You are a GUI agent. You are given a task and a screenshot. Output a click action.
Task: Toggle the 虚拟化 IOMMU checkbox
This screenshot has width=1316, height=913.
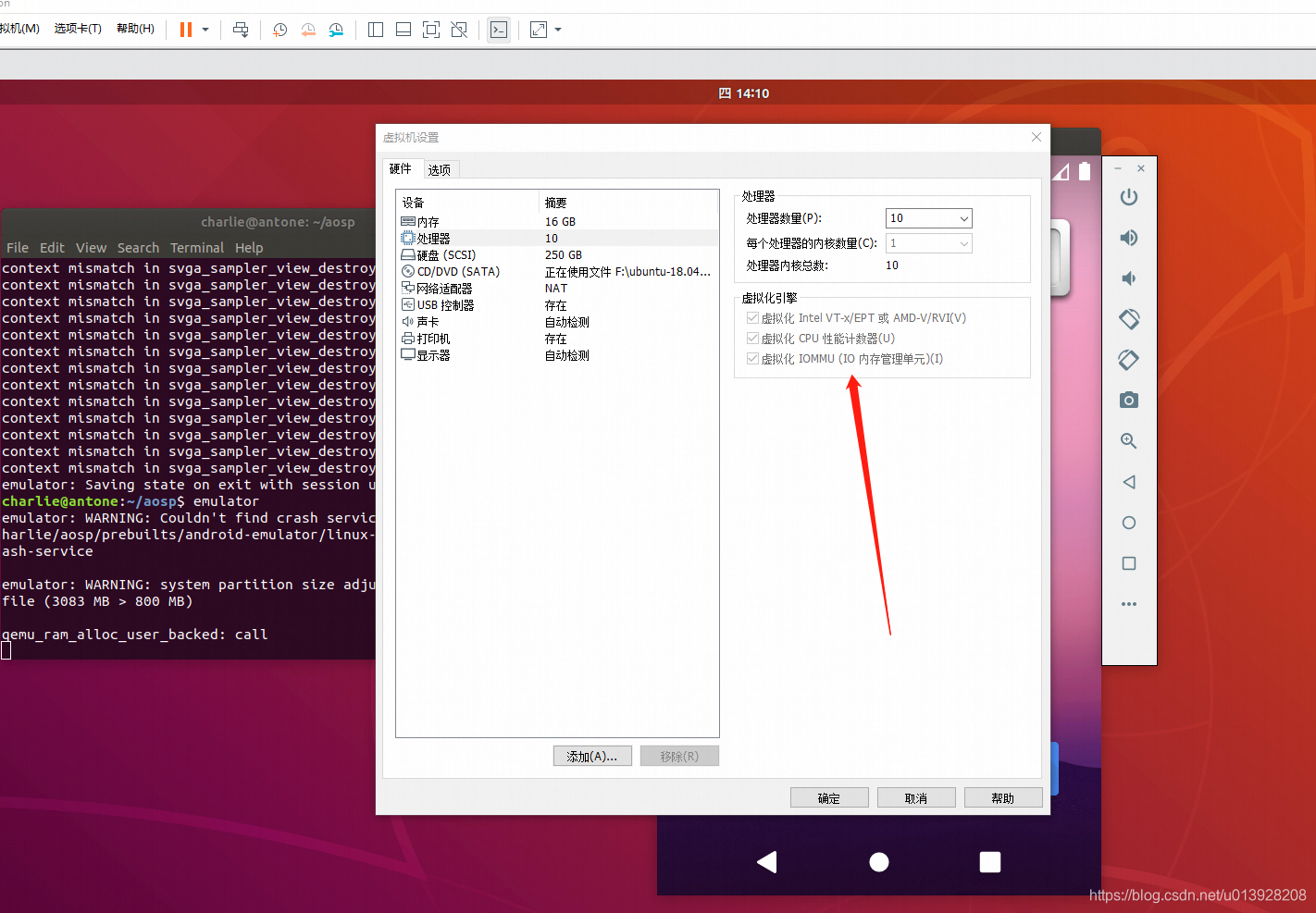coord(752,359)
